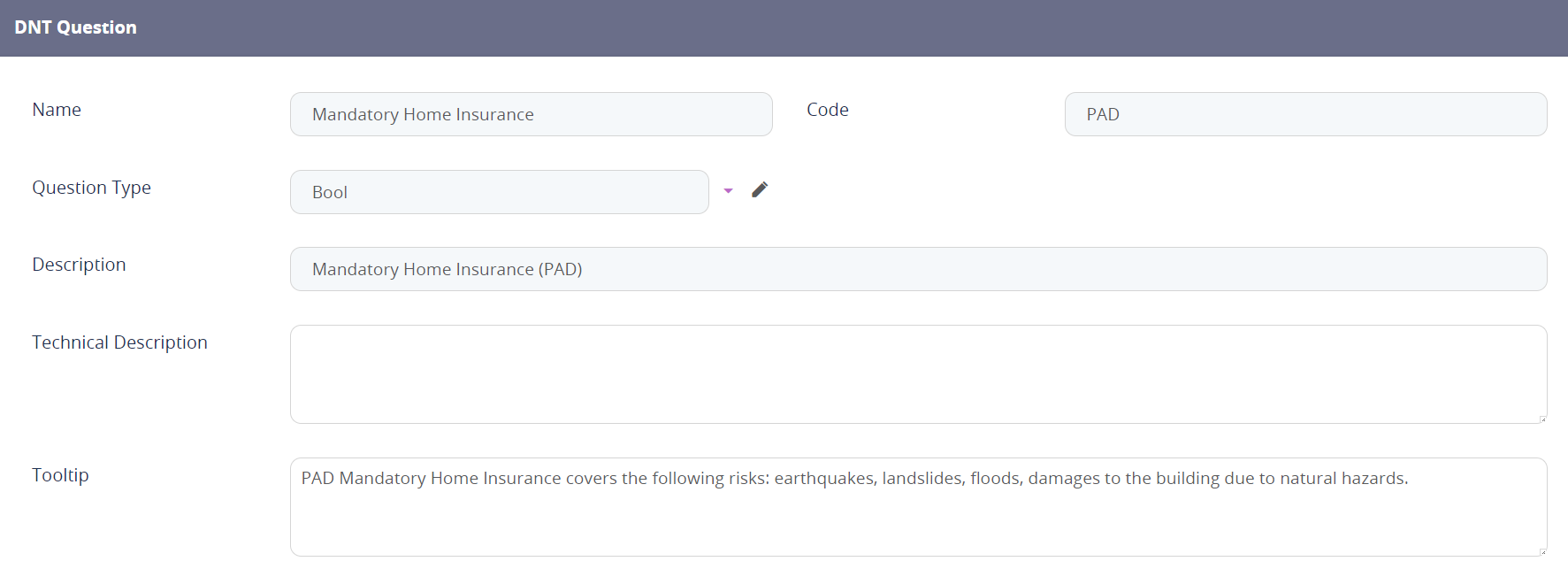Click the empty Technical Description text area
The width and height of the screenshot is (1568, 569).
[918, 374]
